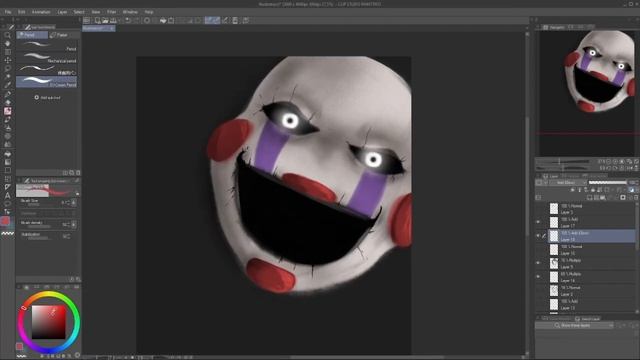Toggle visibility eye of Layer 9
This screenshot has width=640, height=360.
[x=538, y=263]
